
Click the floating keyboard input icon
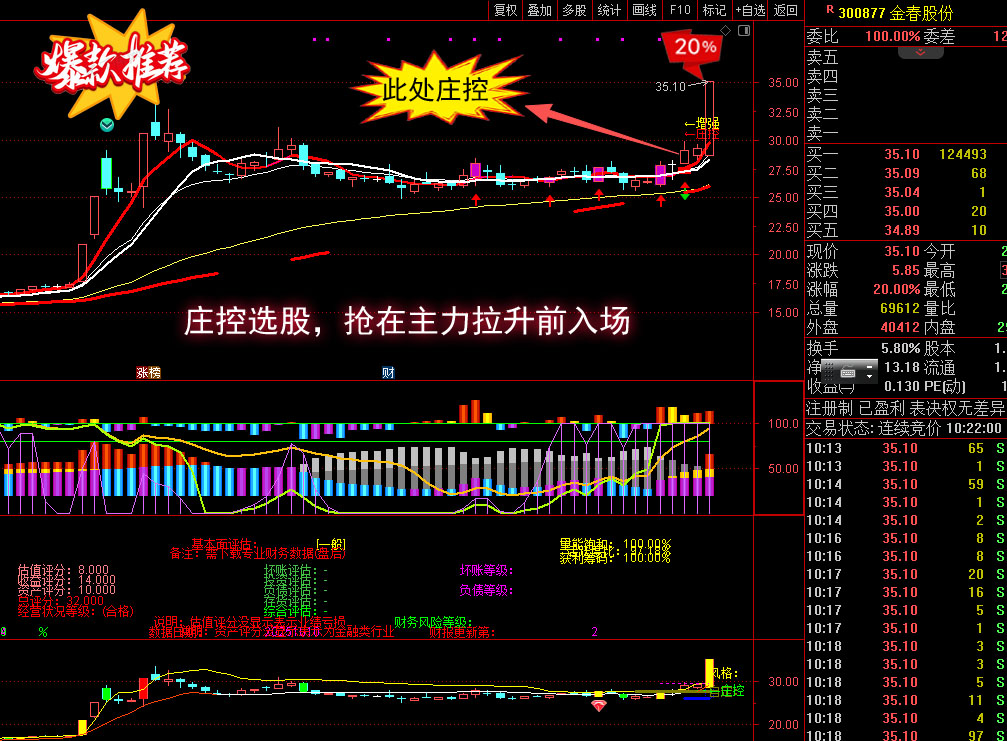pos(848,371)
